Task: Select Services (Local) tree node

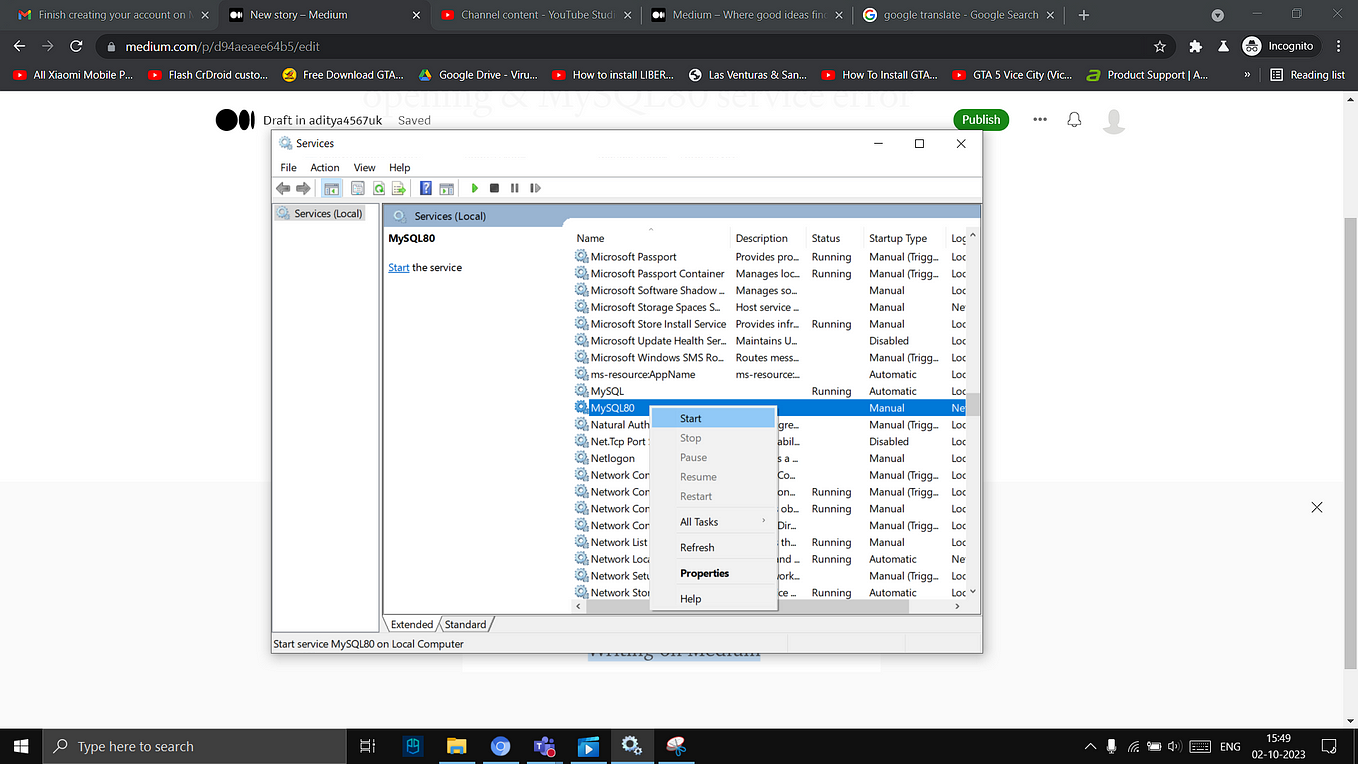Action: pyautogui.click(x=319, y=213)
